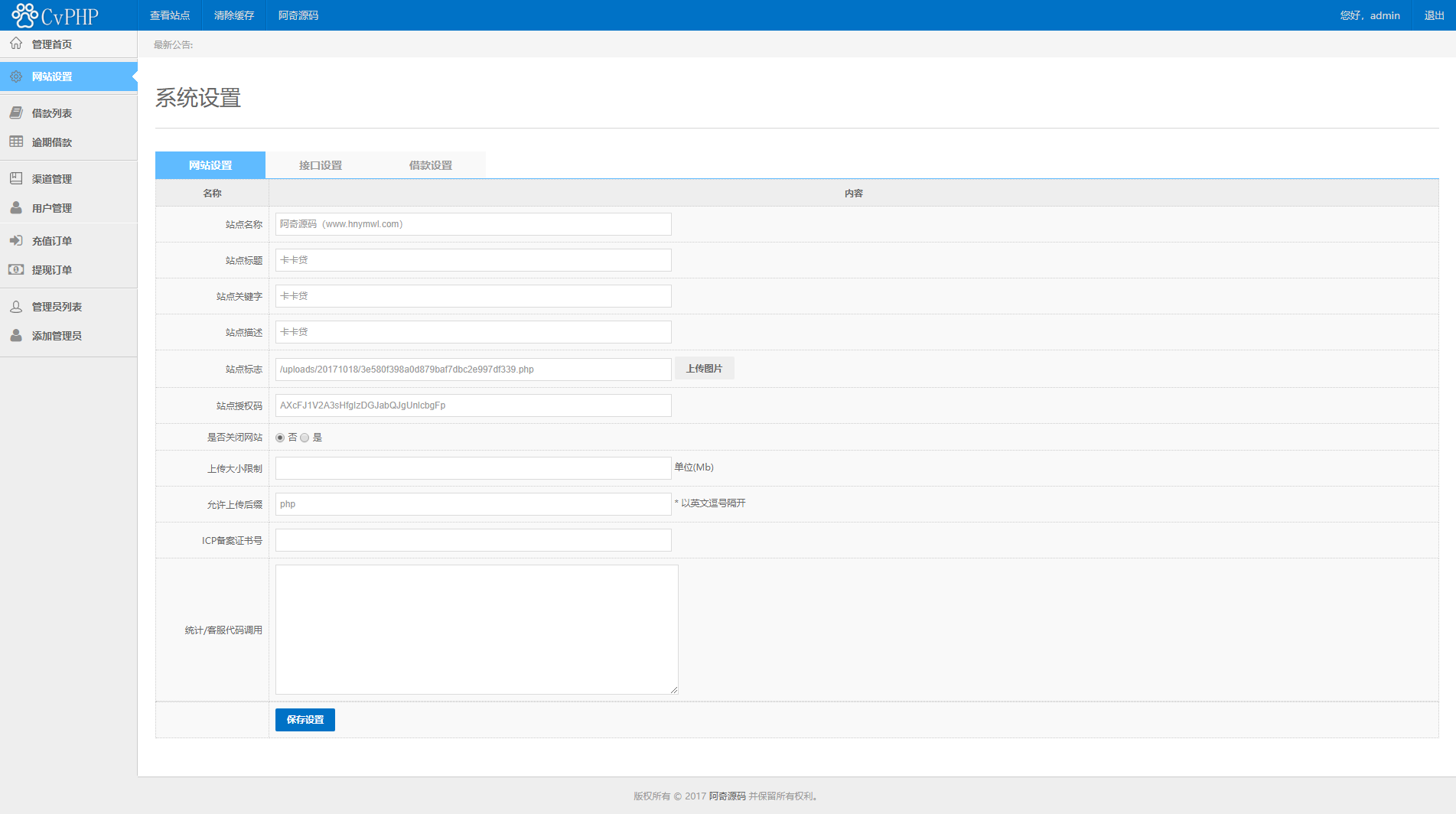Click the table icon beside 逾期借款
The image size is (1456, 814).
click(x=16, y=142)
